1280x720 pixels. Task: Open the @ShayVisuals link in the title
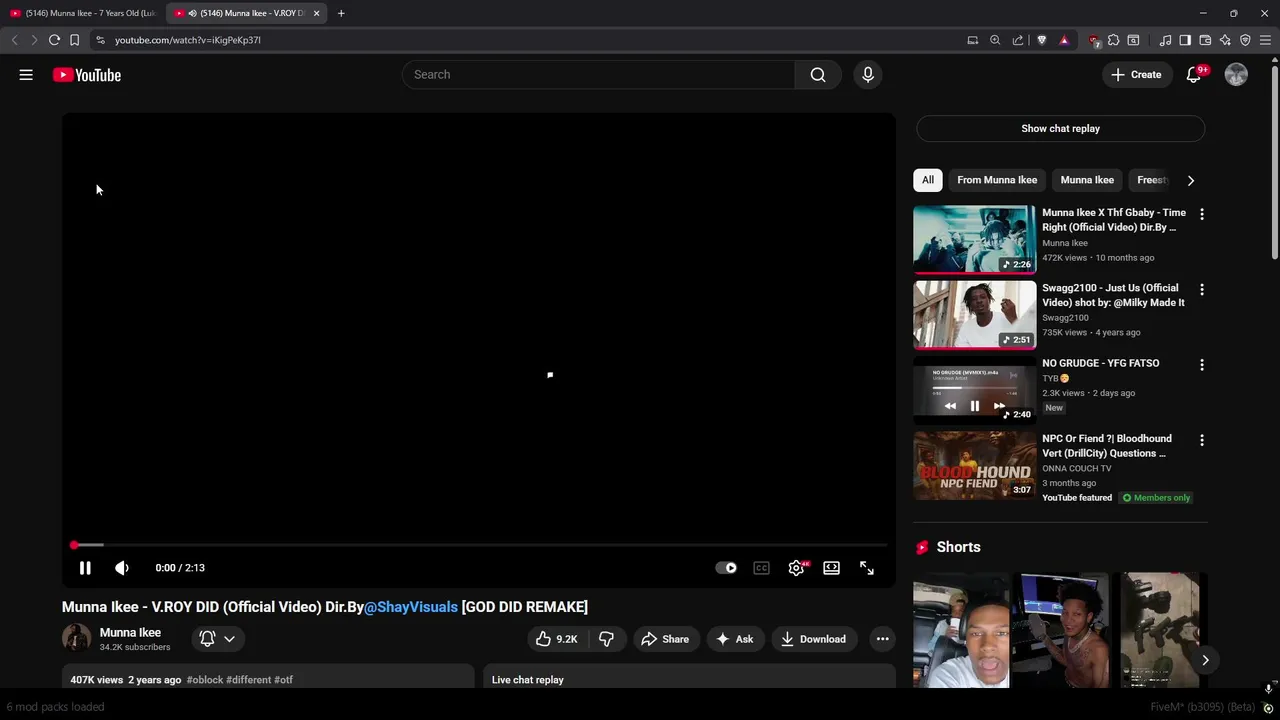(411, 607)
